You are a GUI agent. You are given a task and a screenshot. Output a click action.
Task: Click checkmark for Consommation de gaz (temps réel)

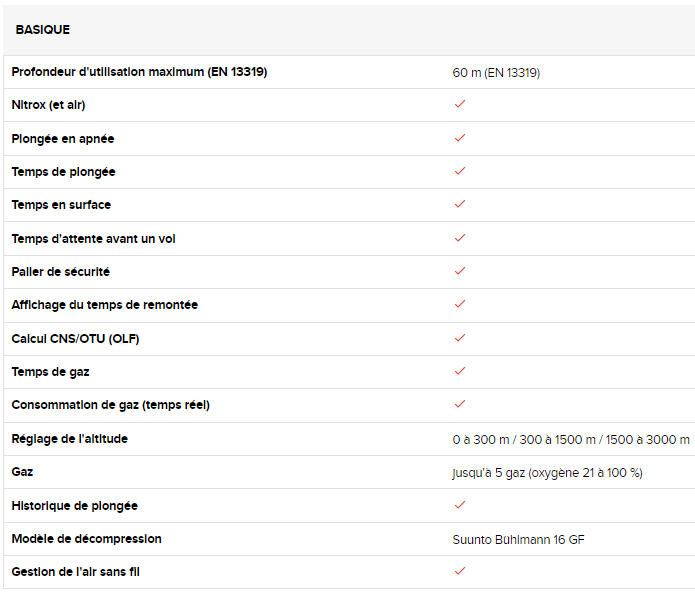(460, 404)
